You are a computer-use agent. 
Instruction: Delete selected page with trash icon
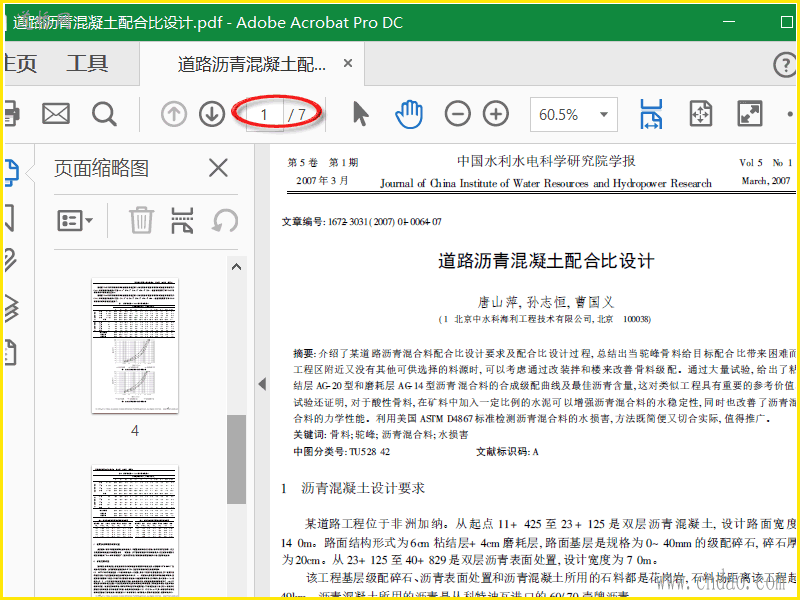pyautogui.click(x=141, y=220)
